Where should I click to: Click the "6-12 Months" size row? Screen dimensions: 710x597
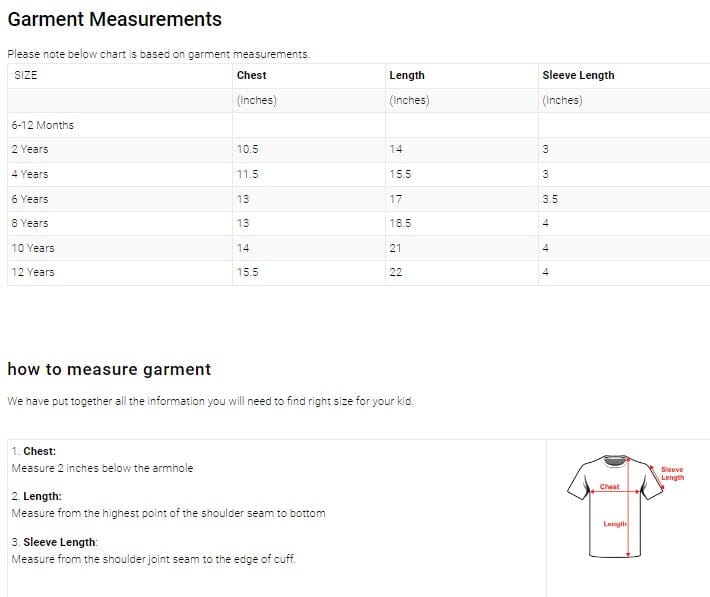click(x=43, y=125)
